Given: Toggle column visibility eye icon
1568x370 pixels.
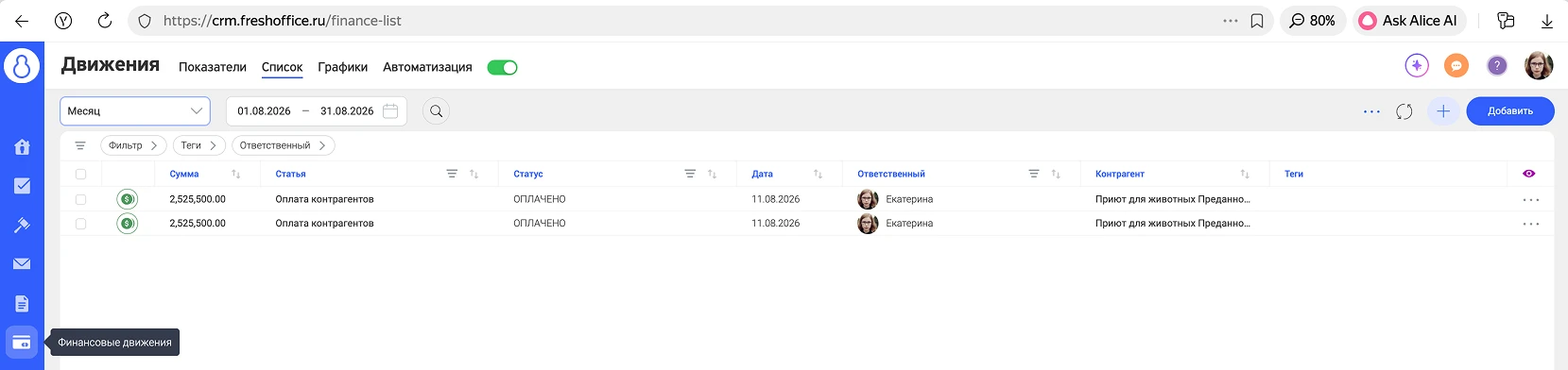Looking at the screenshot, I should click(x=1529, y=174).
